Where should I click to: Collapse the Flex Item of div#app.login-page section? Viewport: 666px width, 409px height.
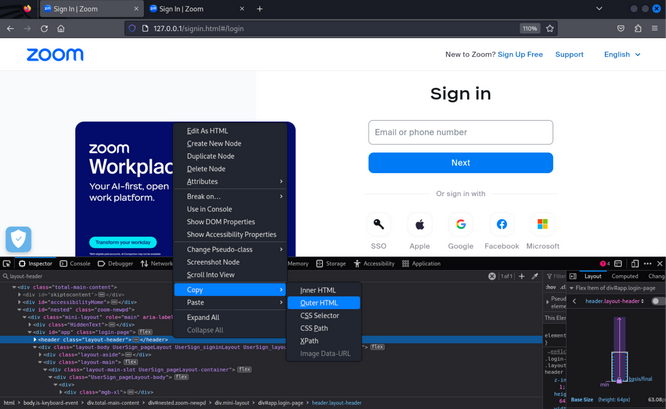(572, 288)
